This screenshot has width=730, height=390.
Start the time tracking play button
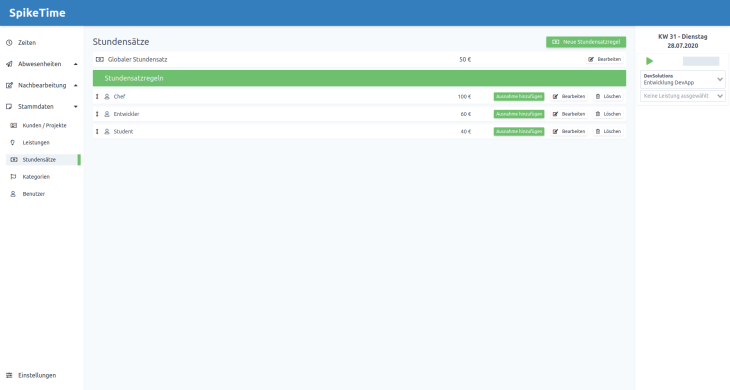tap(649, 61)
